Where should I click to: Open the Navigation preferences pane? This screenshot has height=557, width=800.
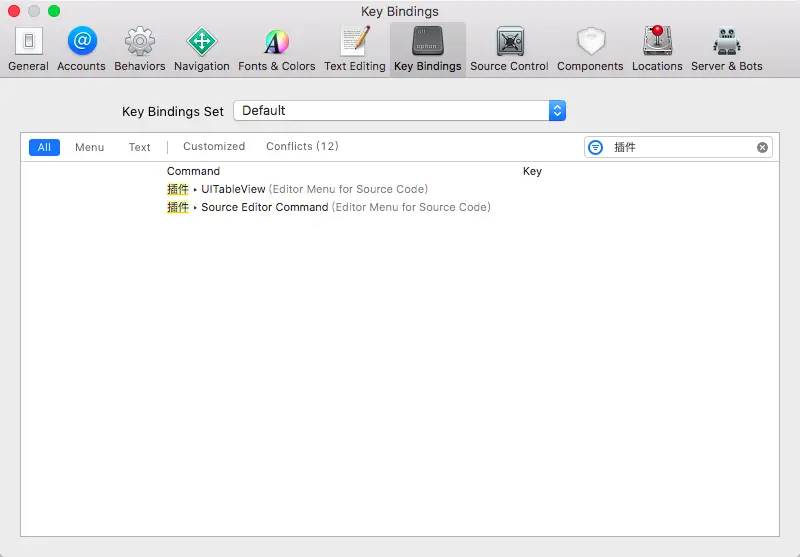pos(202,49)
